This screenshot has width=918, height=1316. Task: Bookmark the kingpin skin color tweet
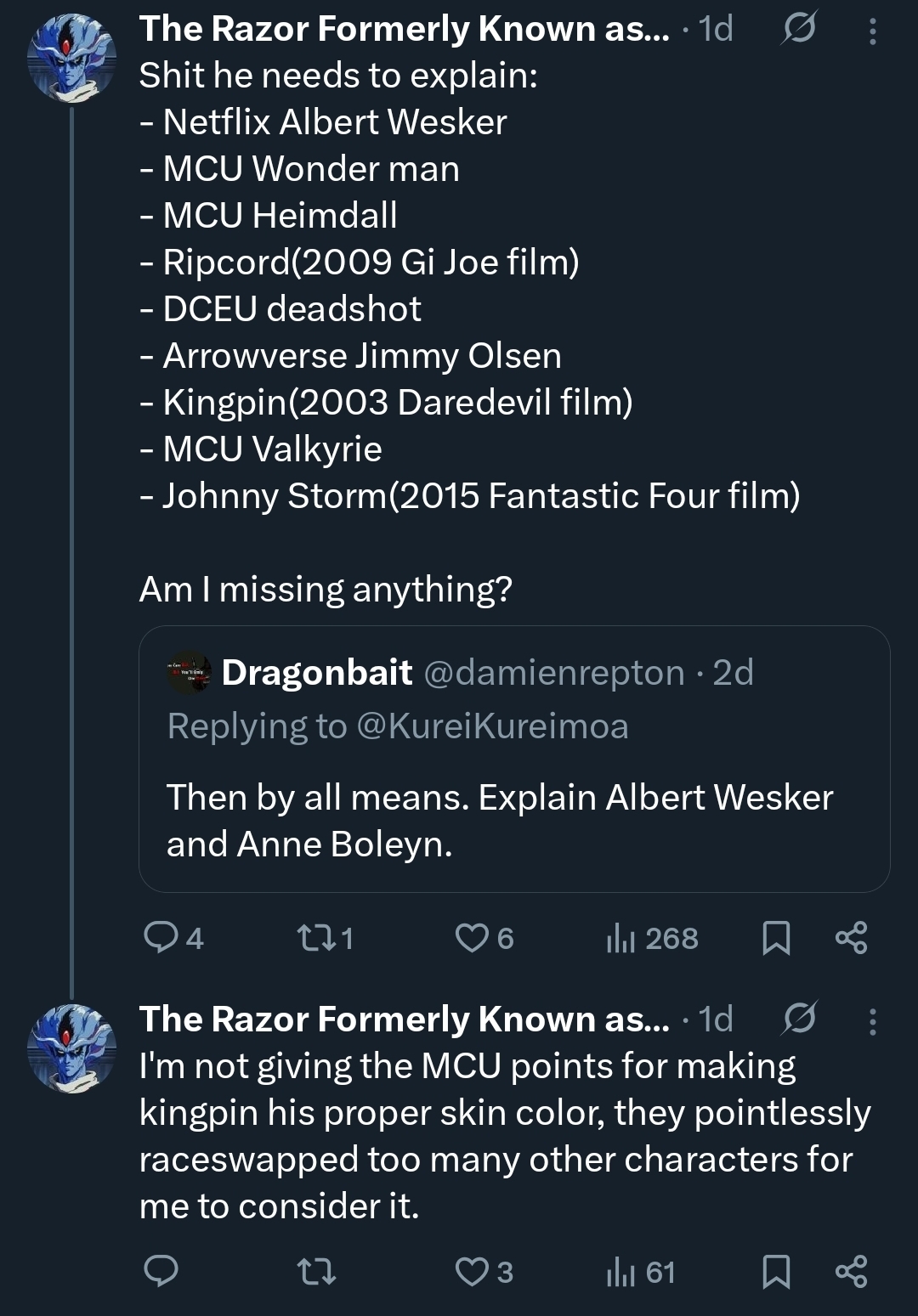(x=776, y=1272)
